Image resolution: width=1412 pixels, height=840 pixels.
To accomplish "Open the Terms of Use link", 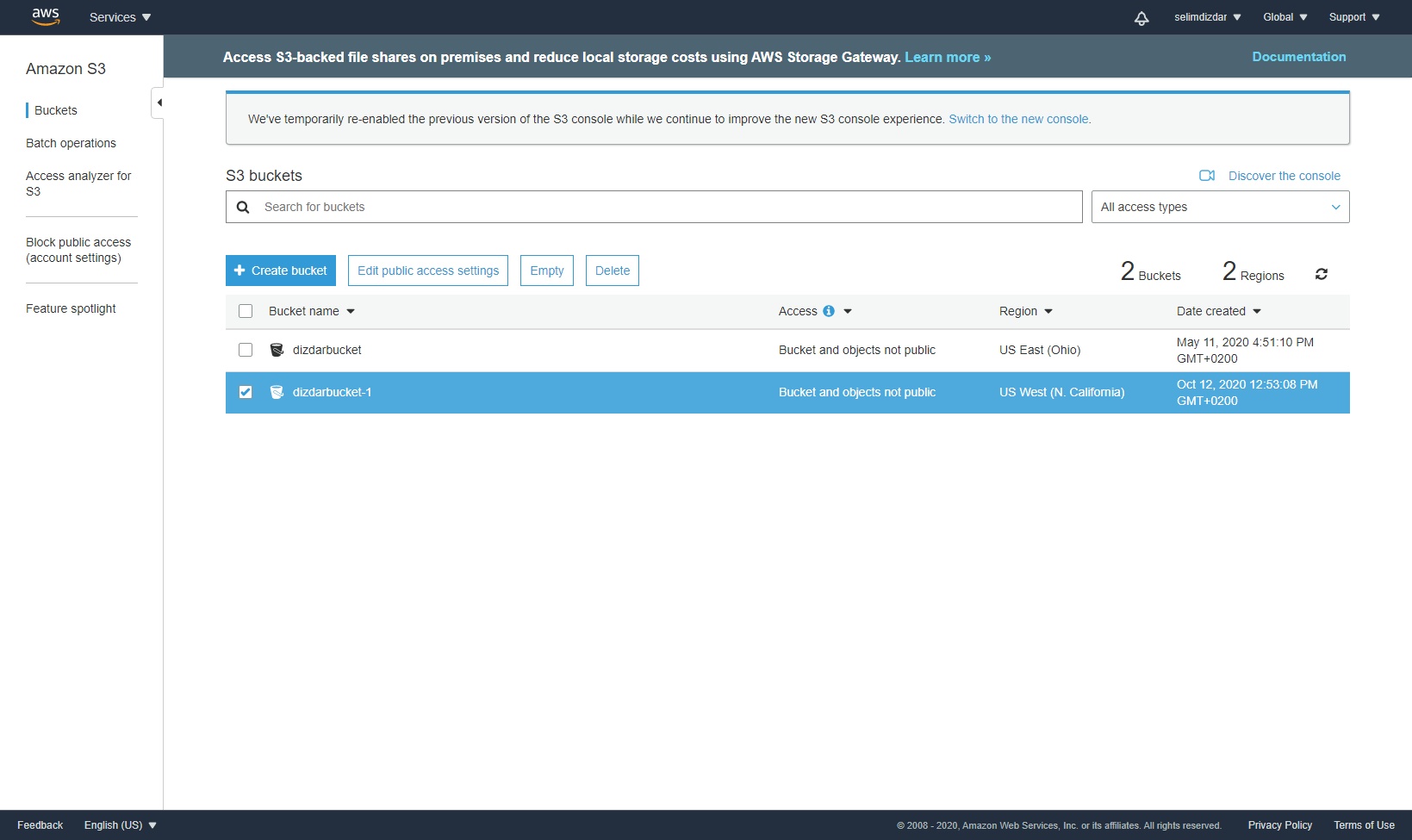I will click(x=1365, y=825).
